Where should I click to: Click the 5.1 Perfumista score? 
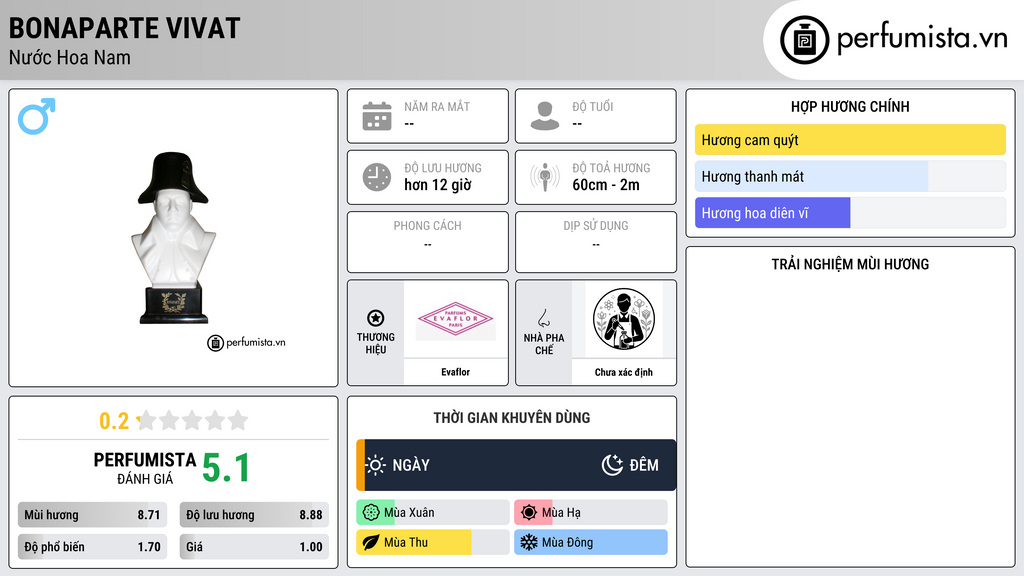pyautogui.click(x=226, y=468)
